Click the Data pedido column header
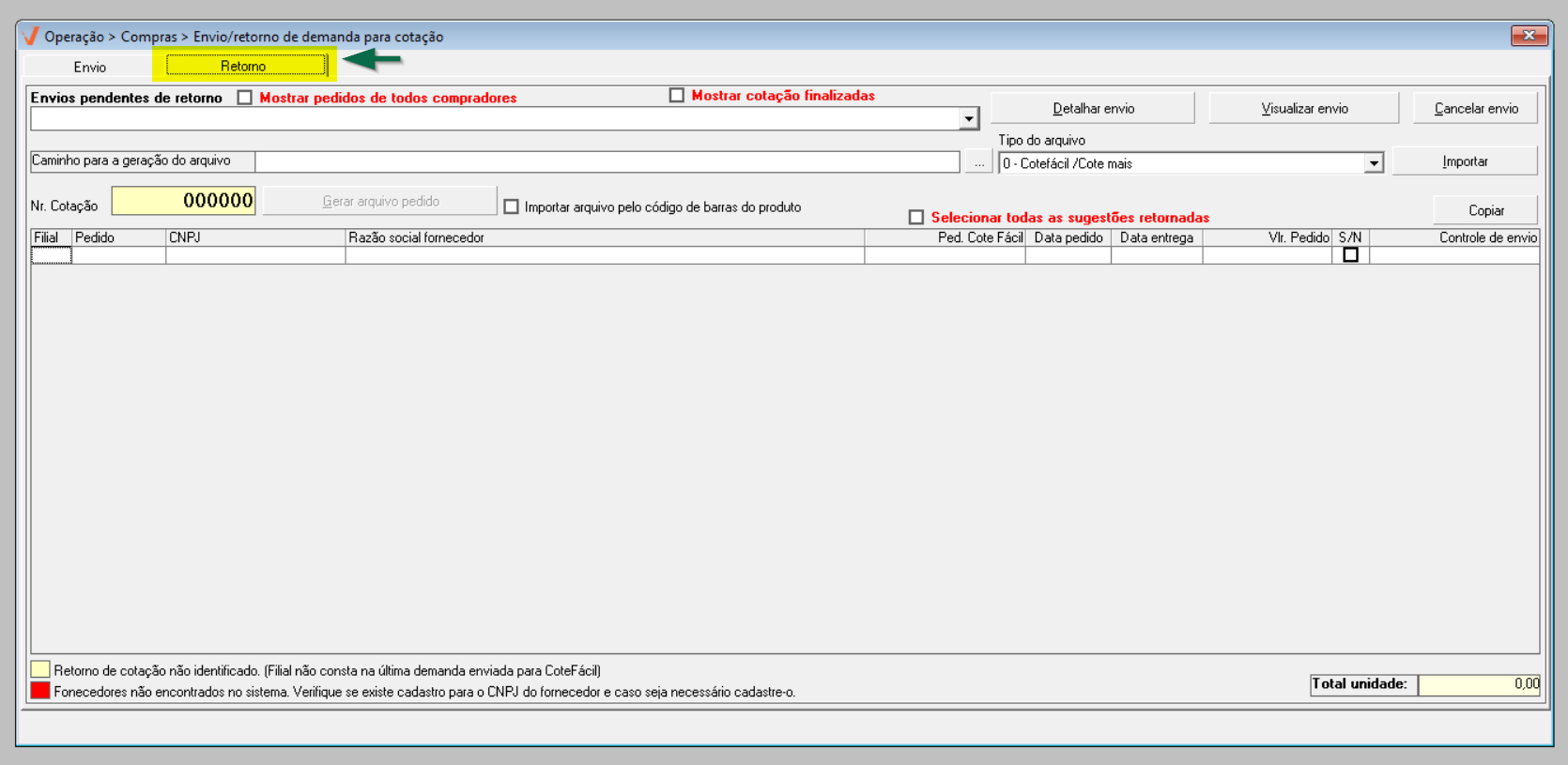This screenshot has width=1568, height=765. (x=1068, y=238)
